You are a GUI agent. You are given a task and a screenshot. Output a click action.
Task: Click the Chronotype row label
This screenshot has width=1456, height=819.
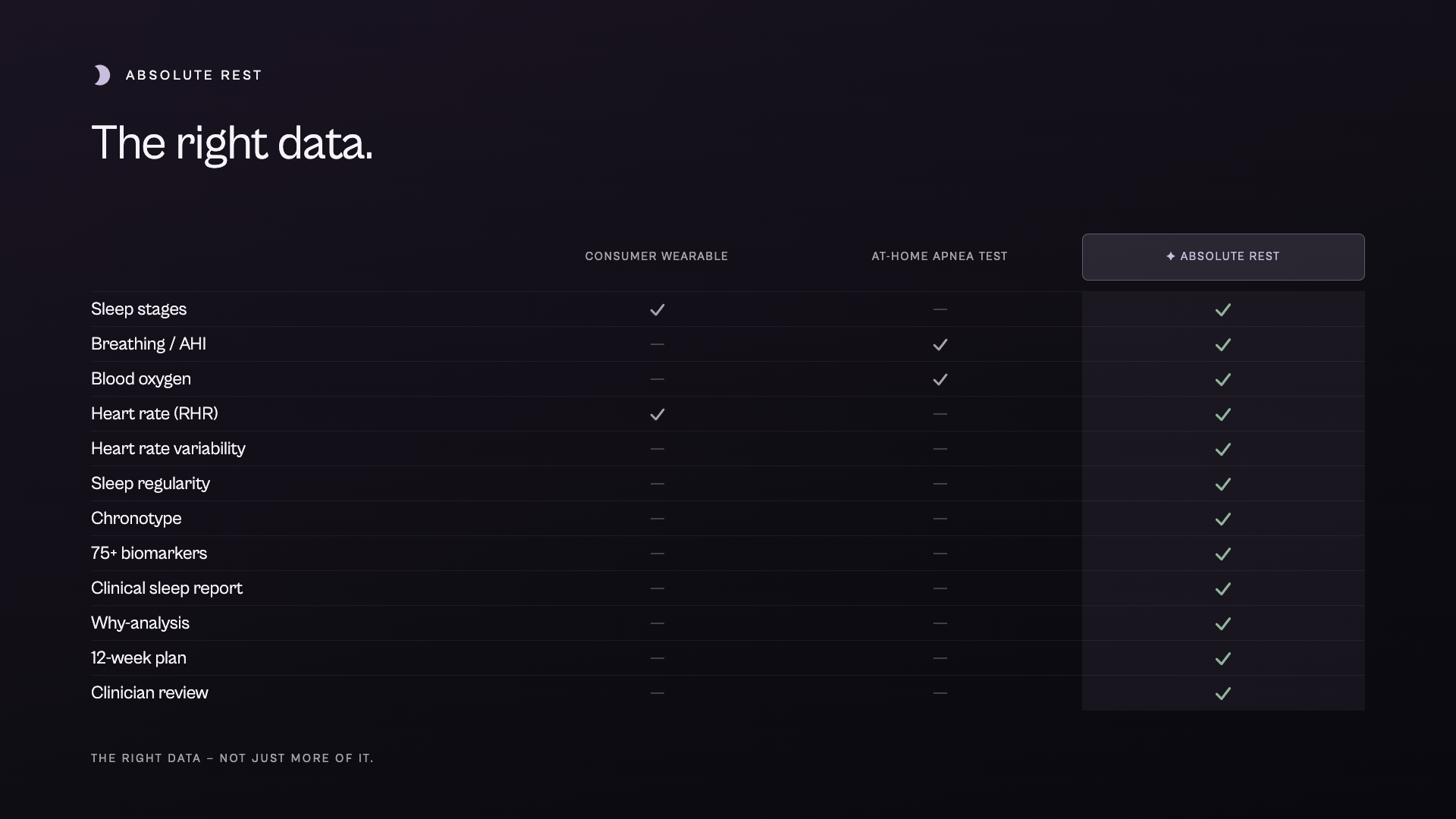[136, 519]
